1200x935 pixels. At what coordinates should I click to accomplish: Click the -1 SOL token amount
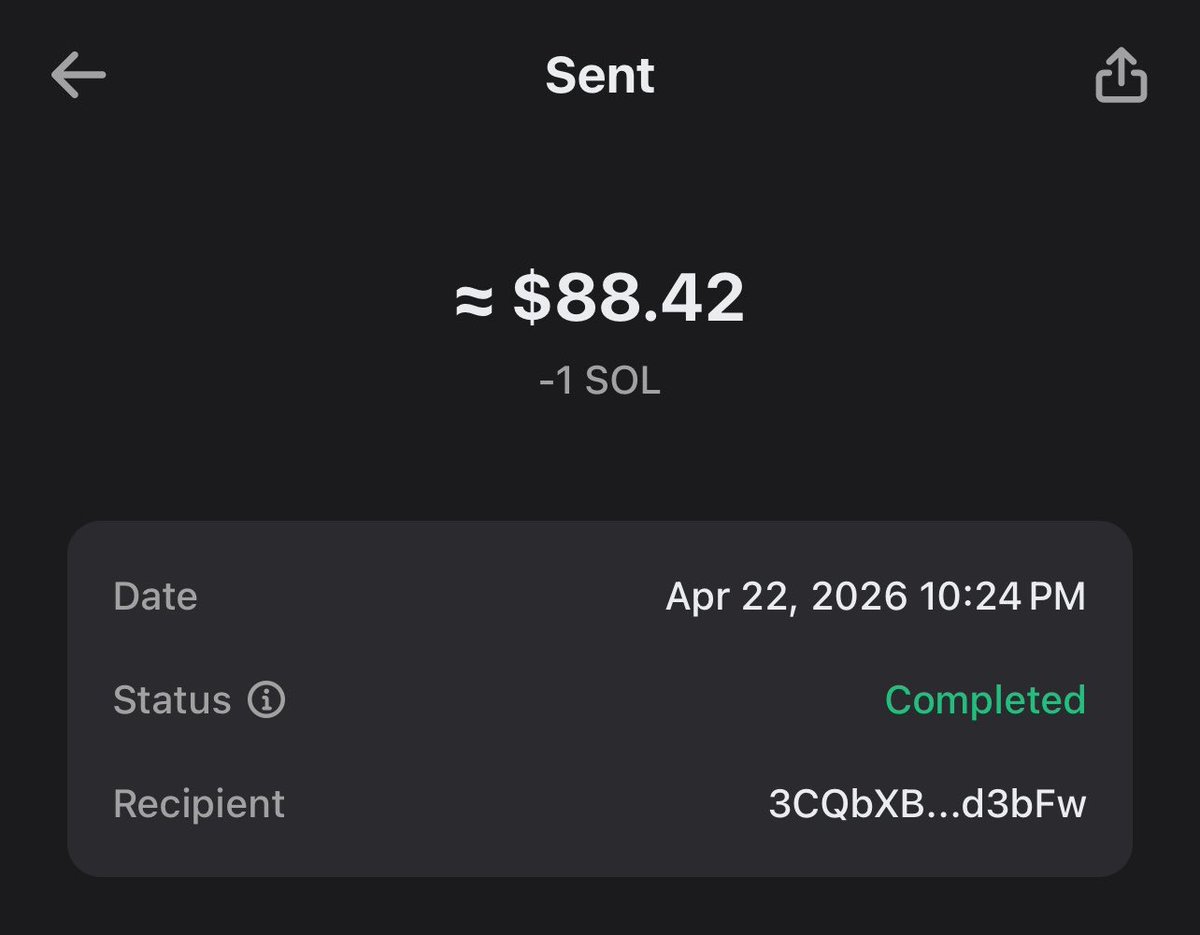[x=600, y=382]
